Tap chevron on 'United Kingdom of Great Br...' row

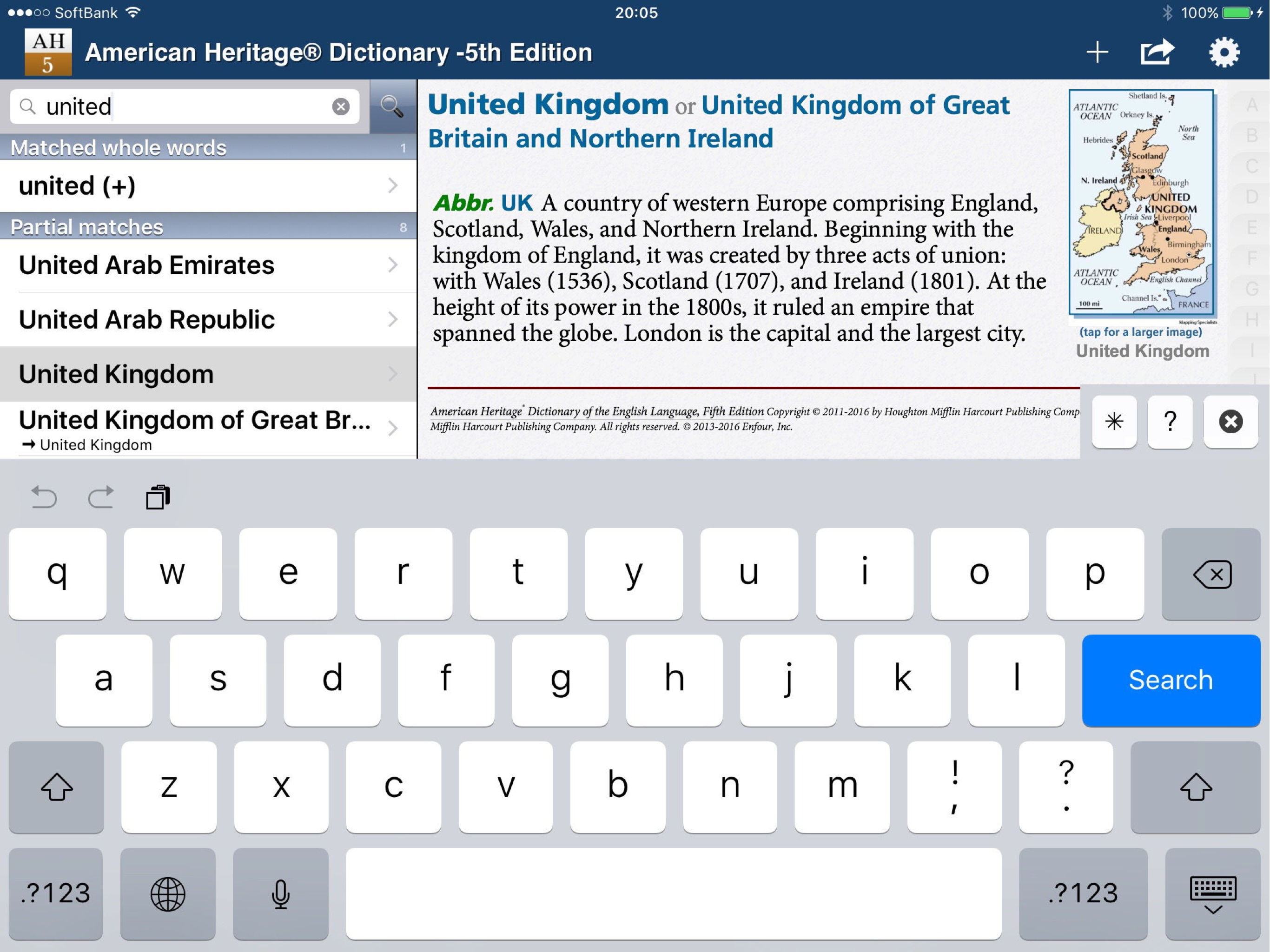click(x=393, y=428)
